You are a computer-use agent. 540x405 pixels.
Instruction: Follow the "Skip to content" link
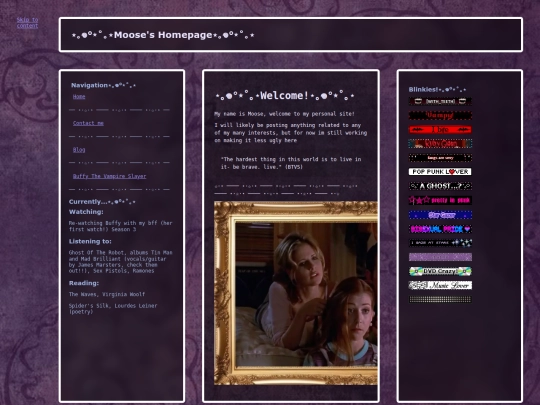(28, 23)
